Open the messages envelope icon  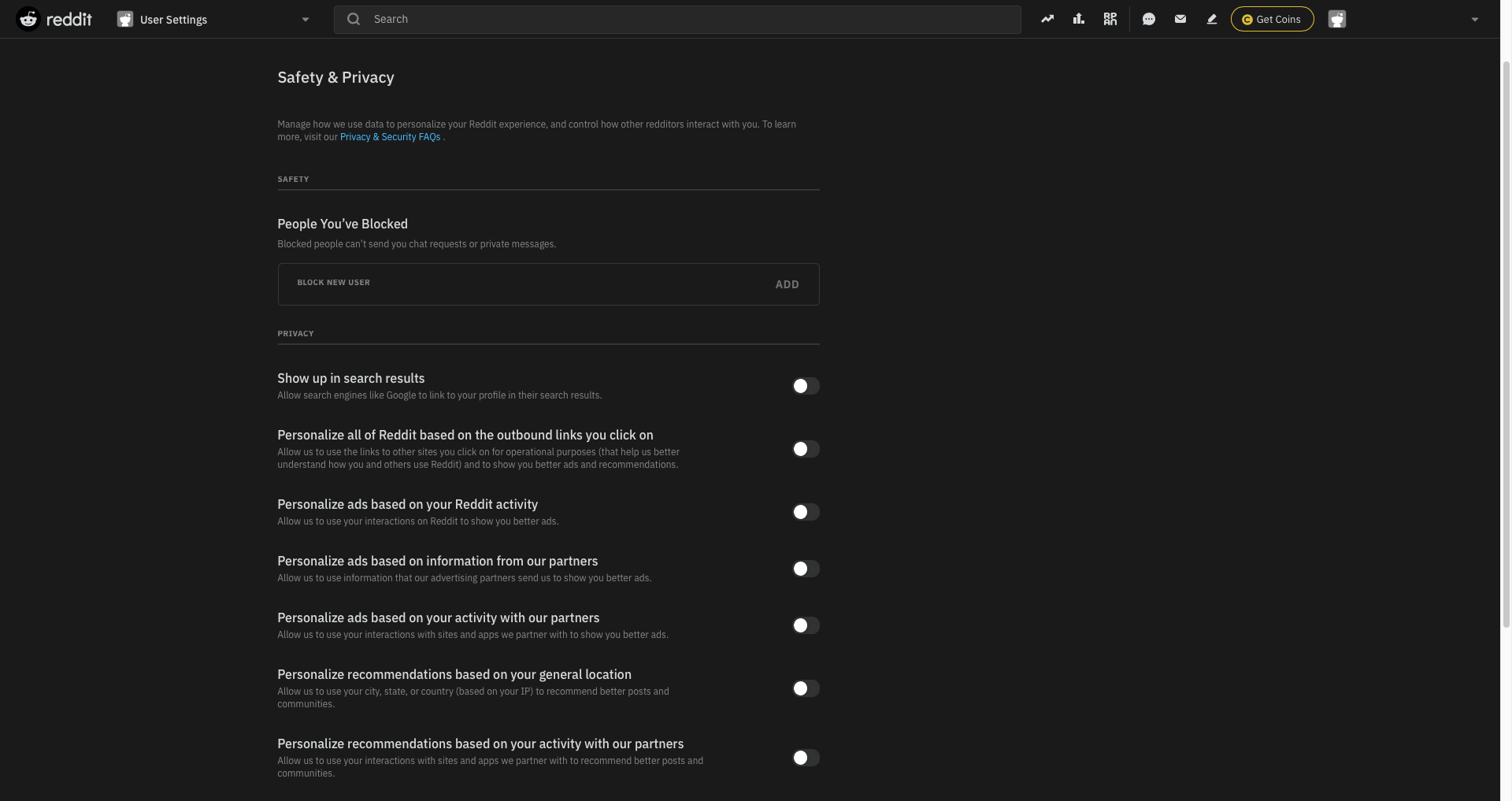coord(1180,19)
